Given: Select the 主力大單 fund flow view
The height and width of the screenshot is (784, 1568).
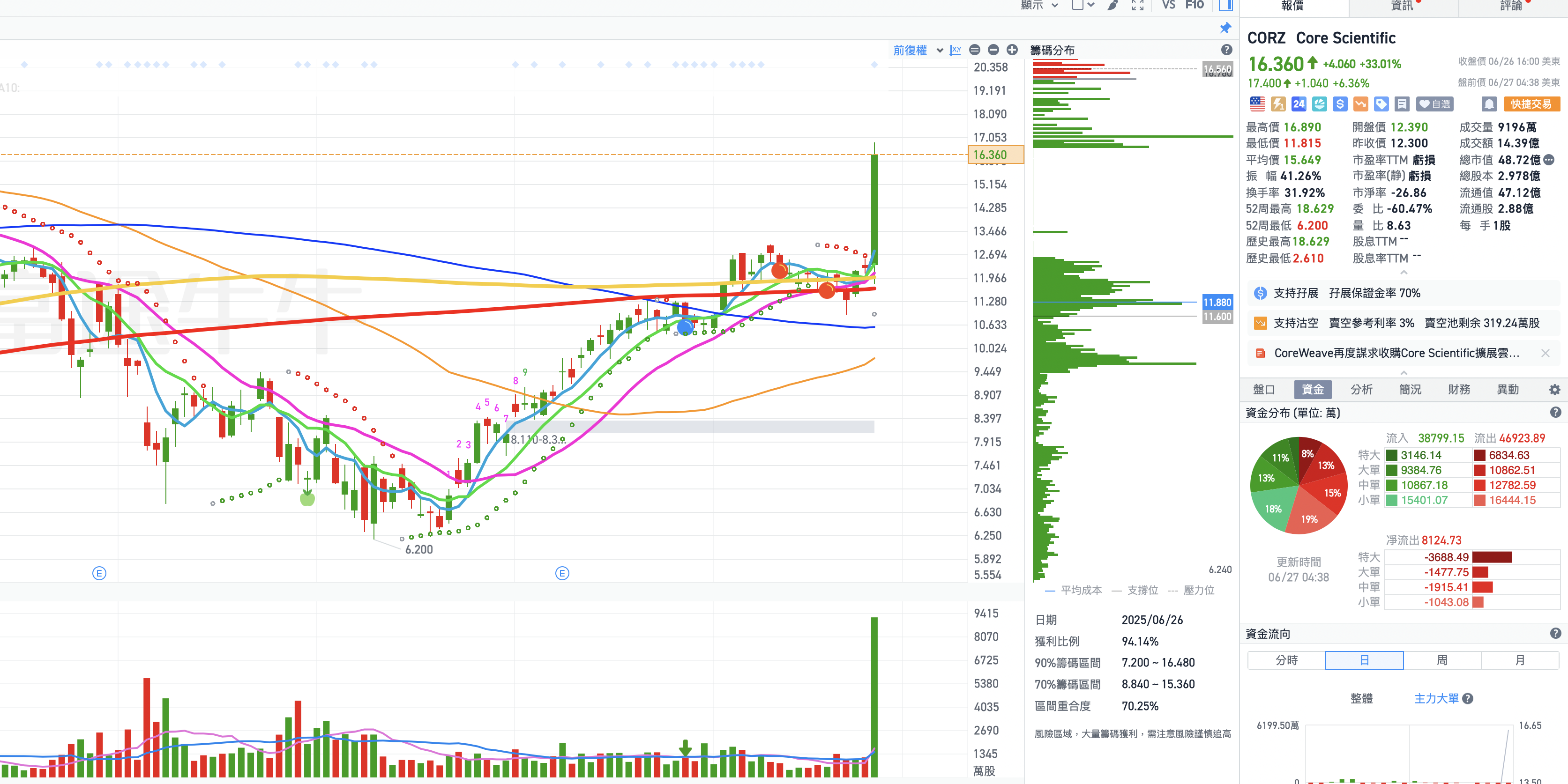Looking at the screenshot, I should (1436, 698).
